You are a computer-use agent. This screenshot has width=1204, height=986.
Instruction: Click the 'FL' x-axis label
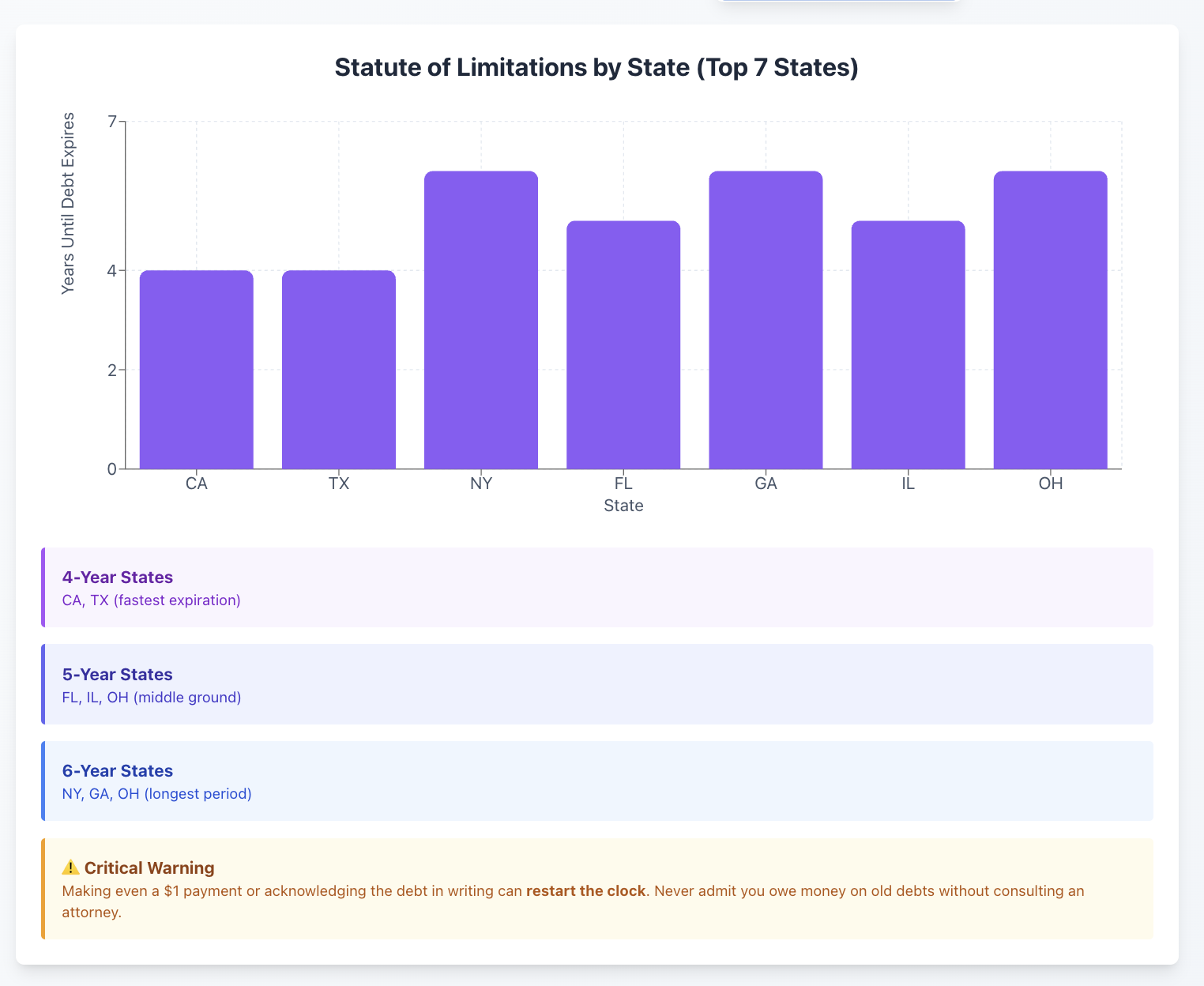(623, 484)
